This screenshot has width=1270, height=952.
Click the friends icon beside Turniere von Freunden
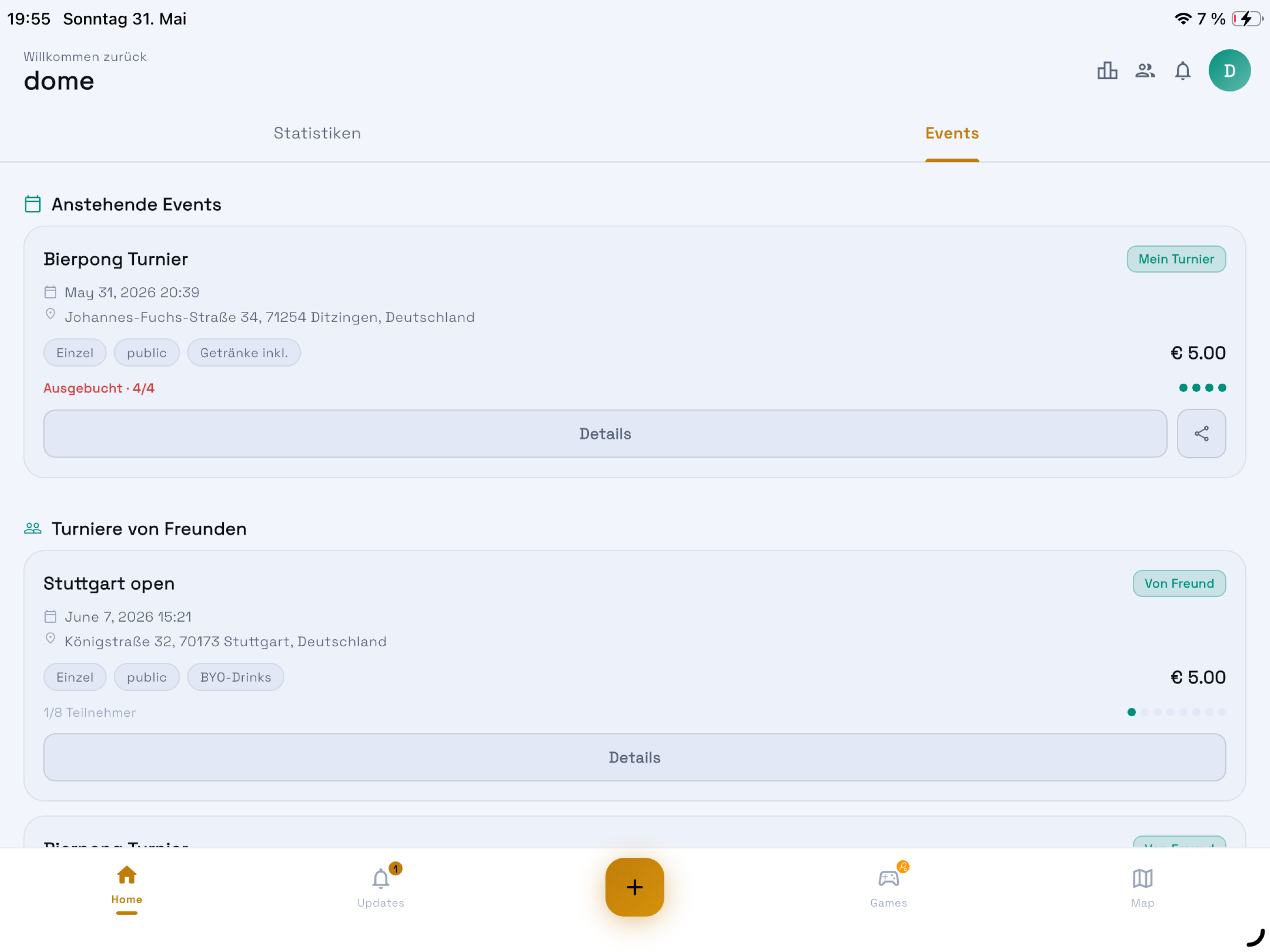[x=33, y=529]
